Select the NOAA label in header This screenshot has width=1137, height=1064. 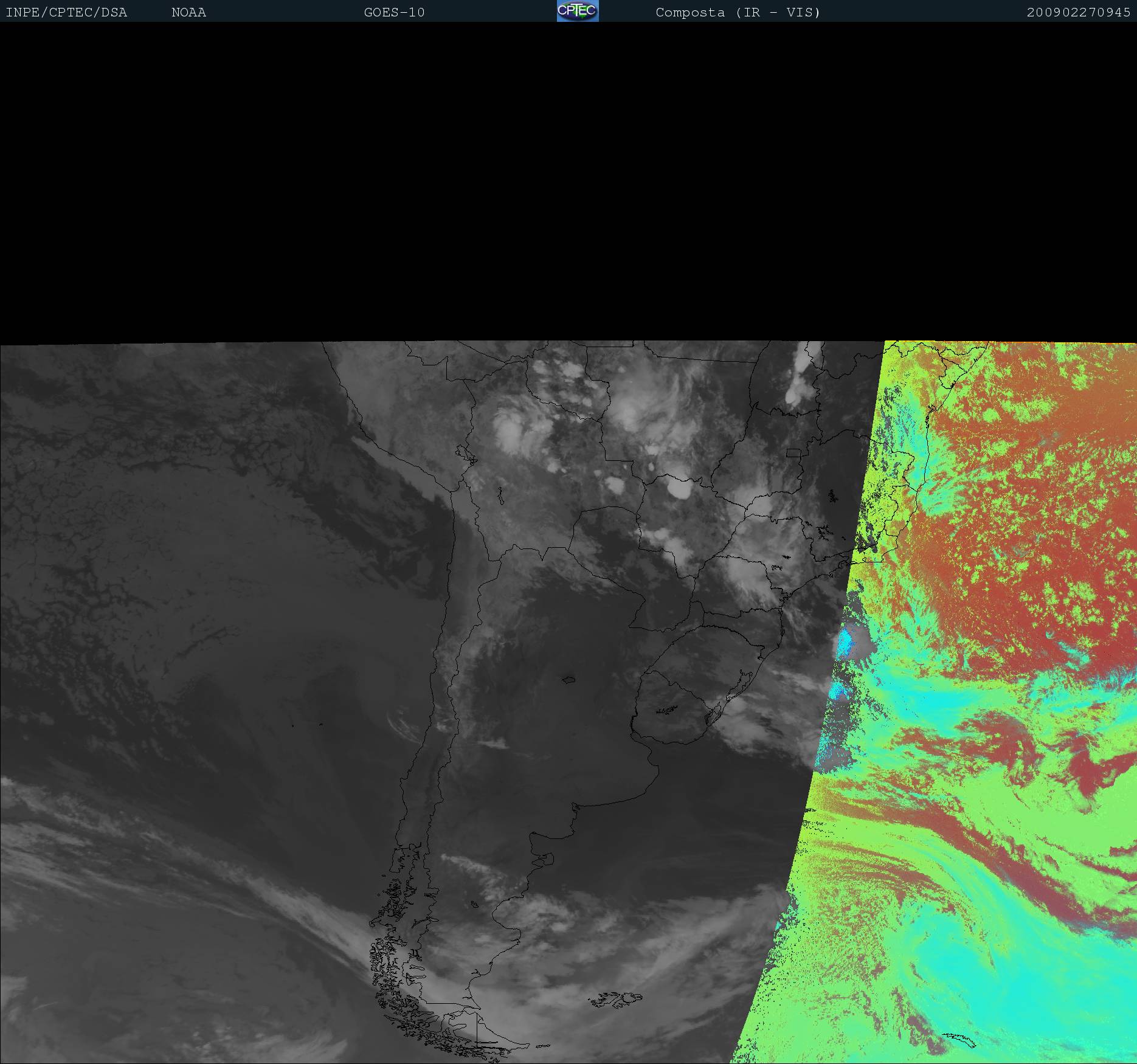(x=188, y=12)
